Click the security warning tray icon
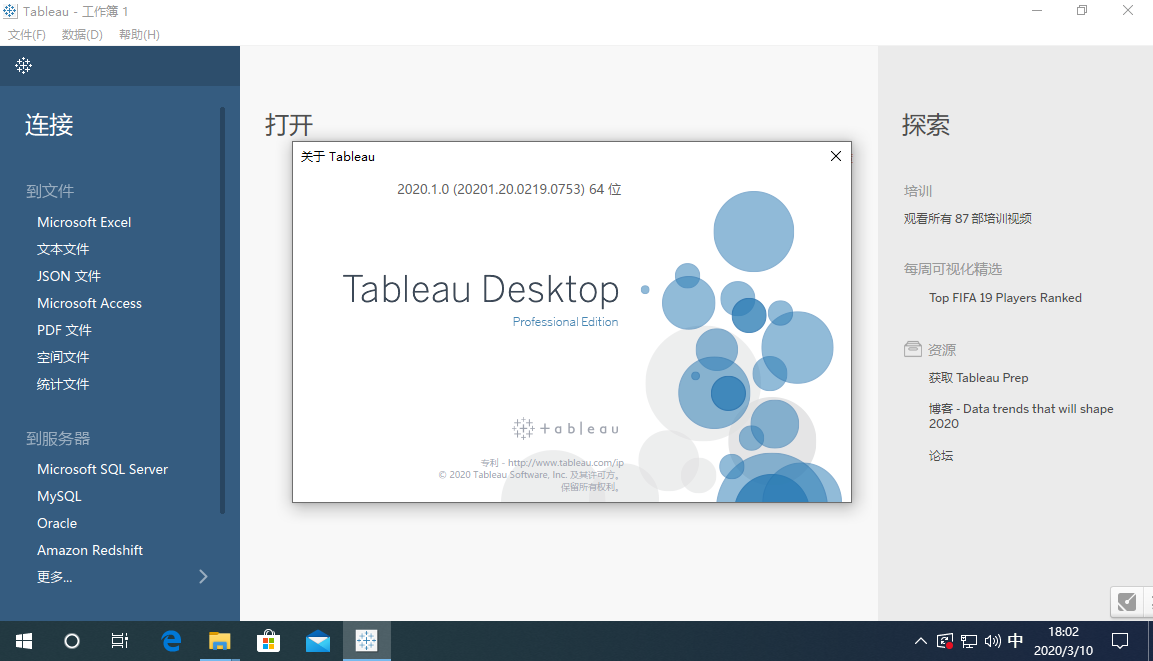This screenshot has width=1153, height=661. (x=945, y=641)
